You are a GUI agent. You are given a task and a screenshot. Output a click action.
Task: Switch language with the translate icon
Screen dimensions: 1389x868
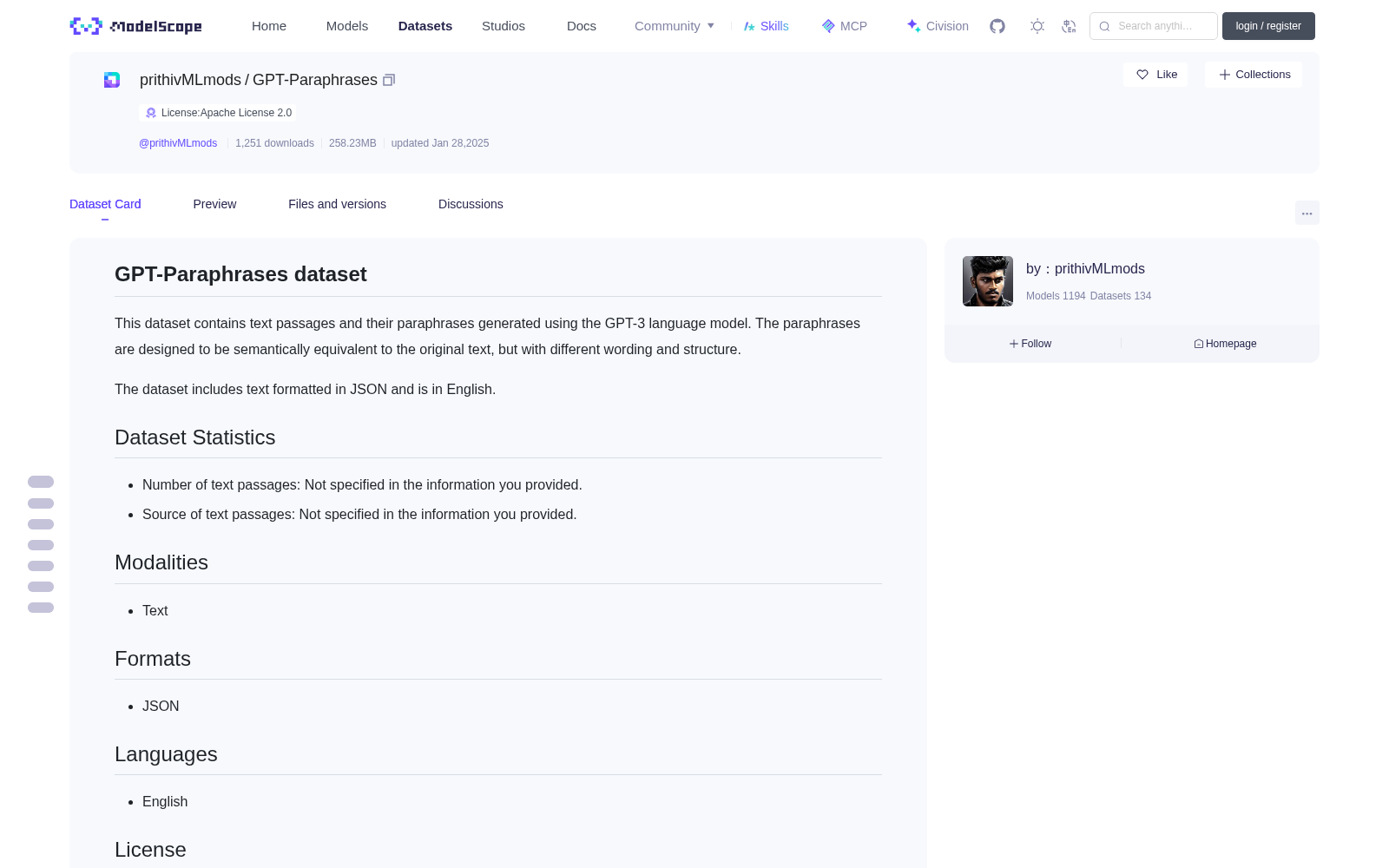(1069, 26)
